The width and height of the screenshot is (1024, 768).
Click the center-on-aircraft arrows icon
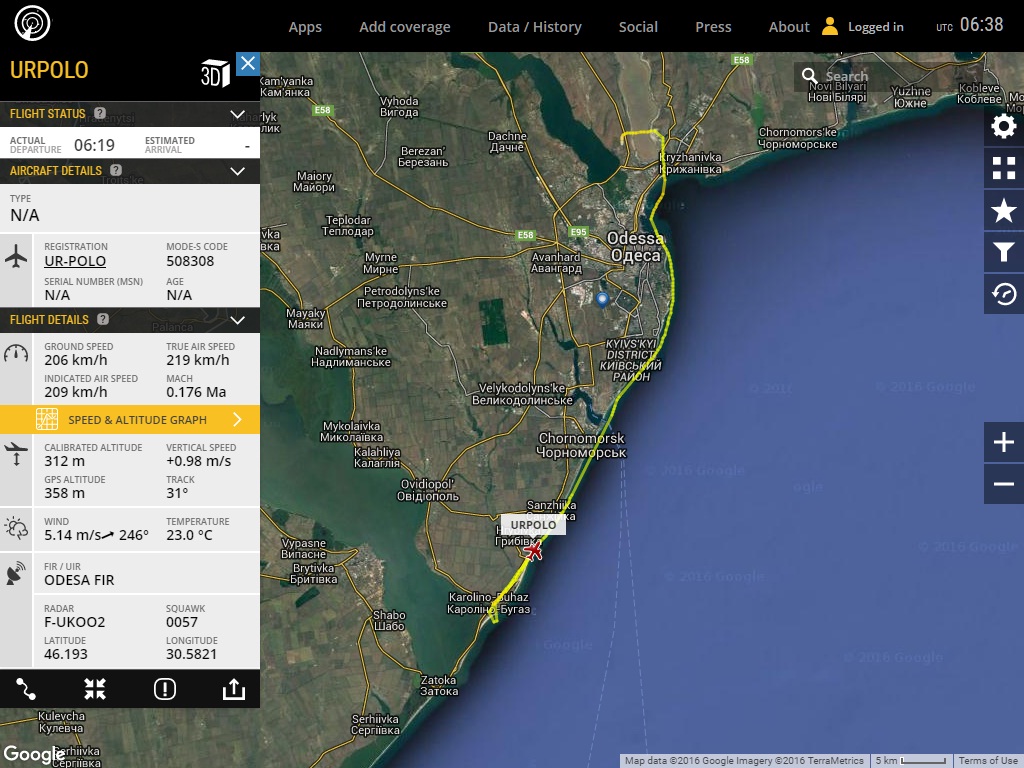coord(95,688)
